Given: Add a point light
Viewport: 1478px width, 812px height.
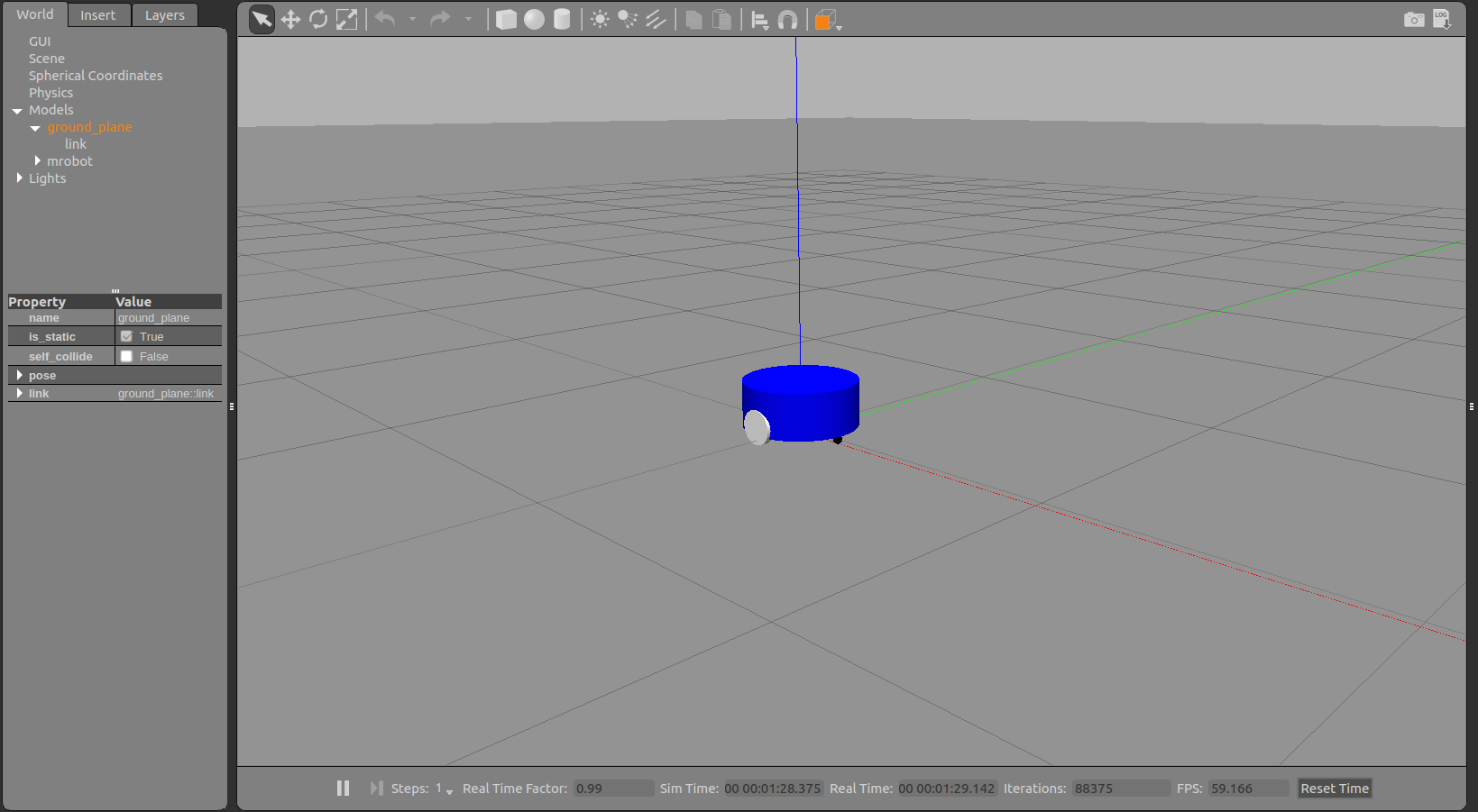Looking at the screenshot, I should pos(600,19).
